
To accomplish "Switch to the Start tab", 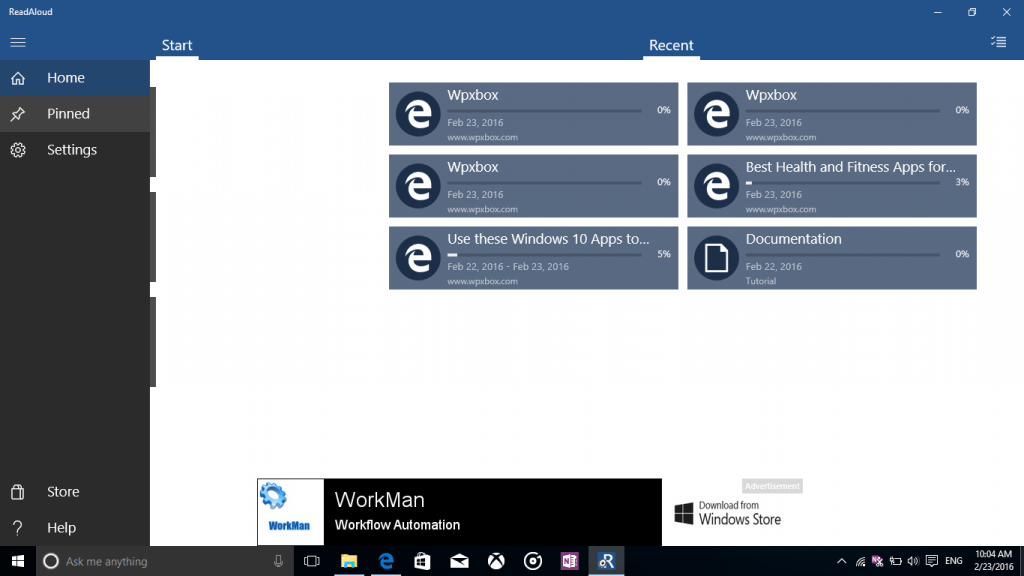I will (x=177, y=45).
